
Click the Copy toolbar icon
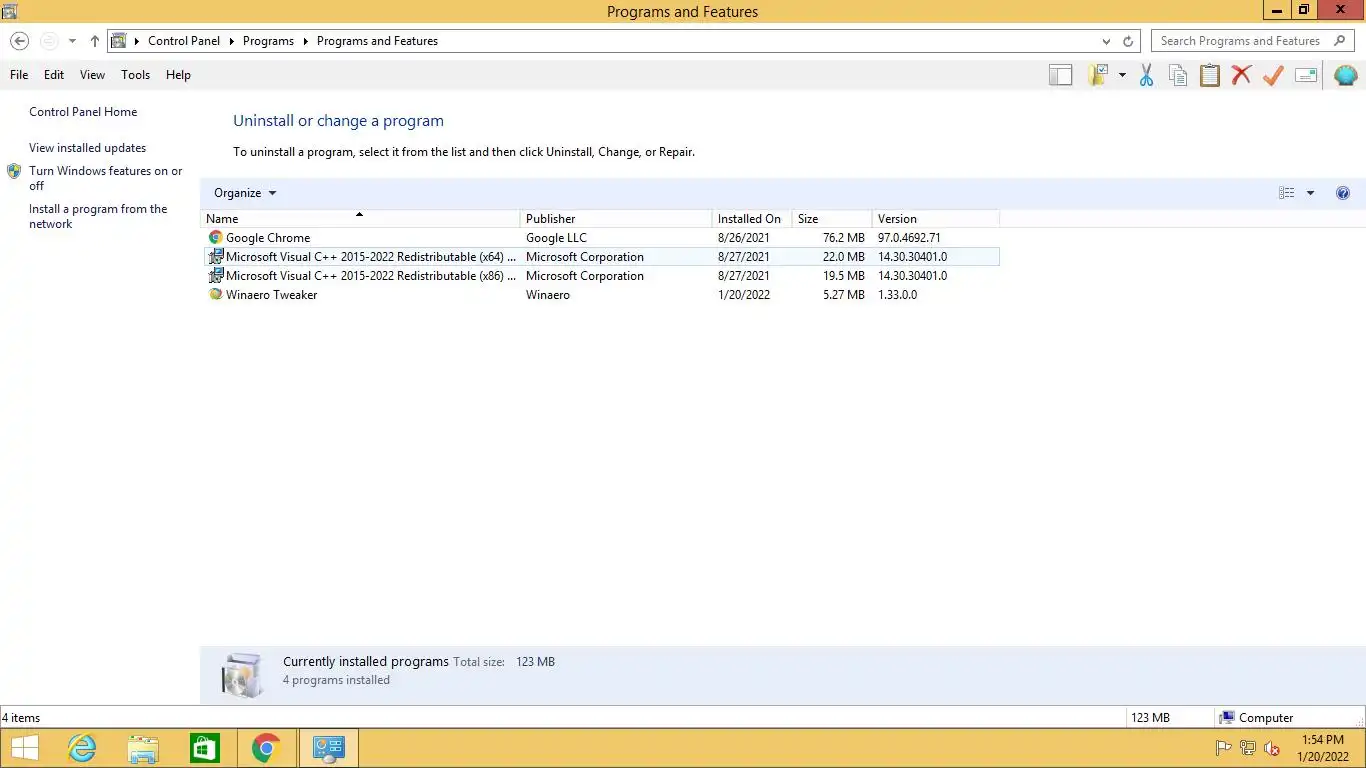1178,75
